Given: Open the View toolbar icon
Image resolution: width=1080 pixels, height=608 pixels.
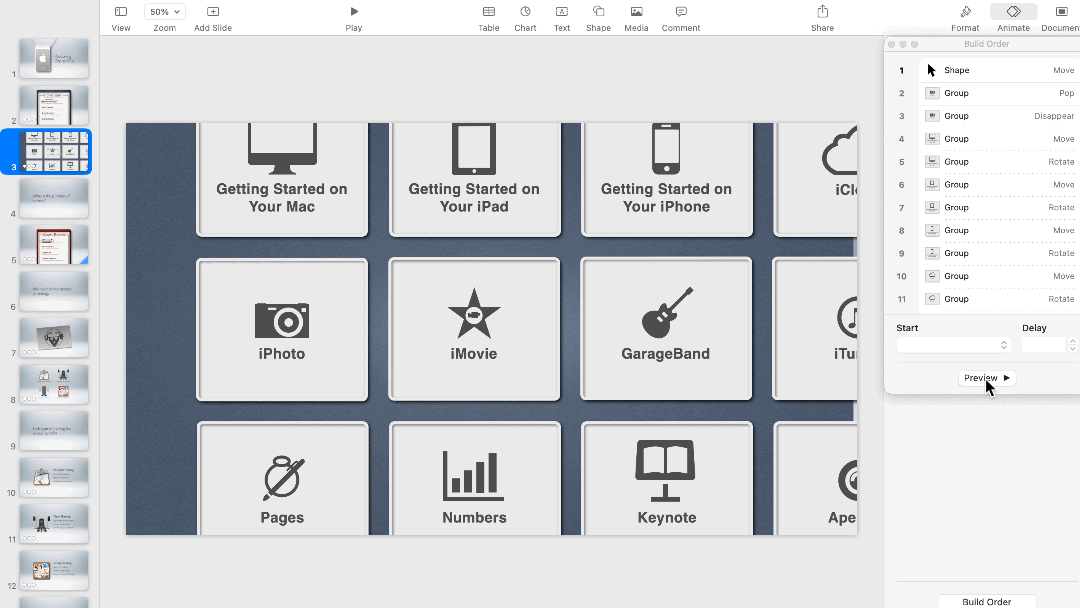Looking at the screenshot, I should click(121, 12).
